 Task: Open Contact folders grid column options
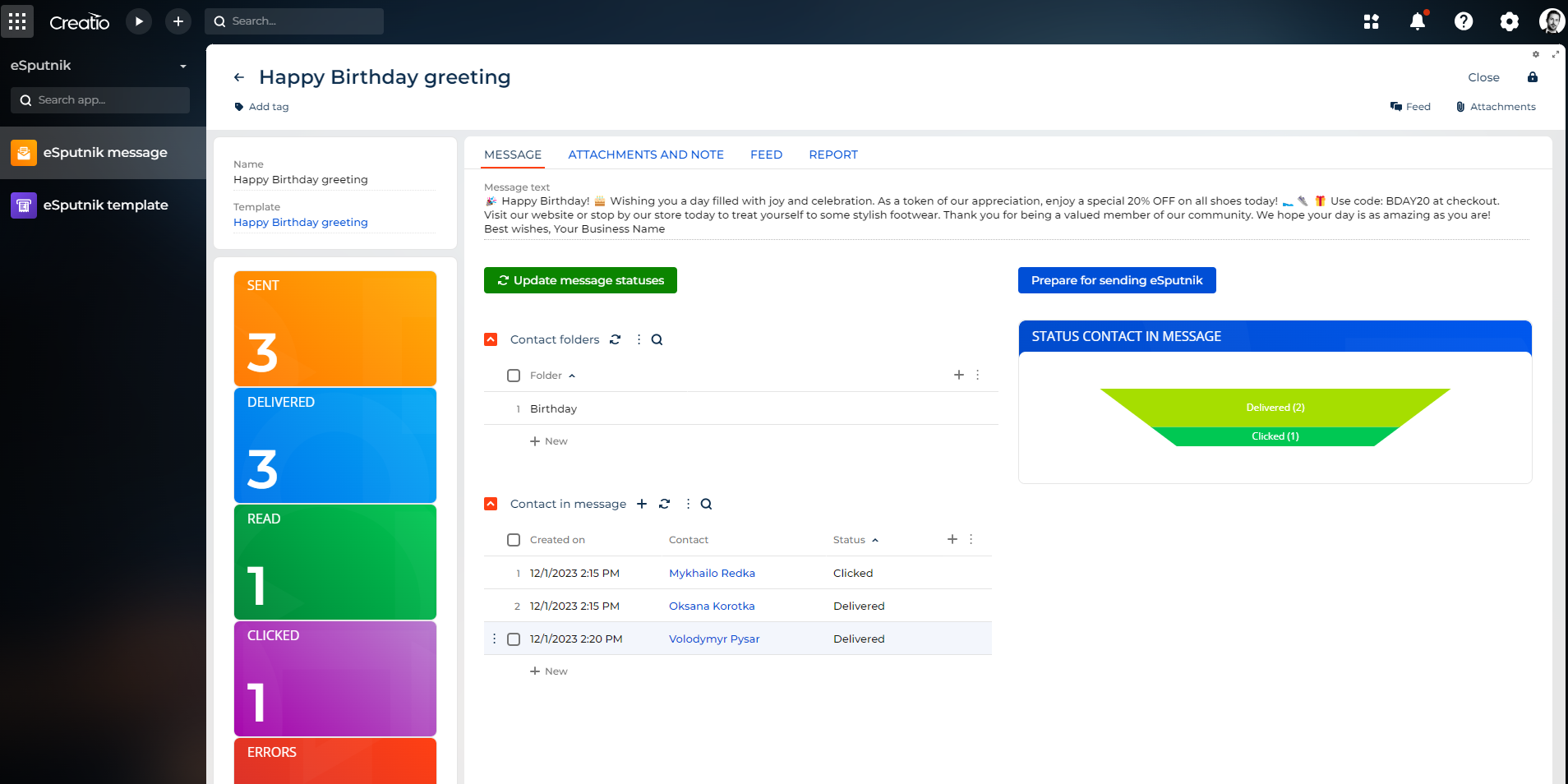(x=977, y=375)
